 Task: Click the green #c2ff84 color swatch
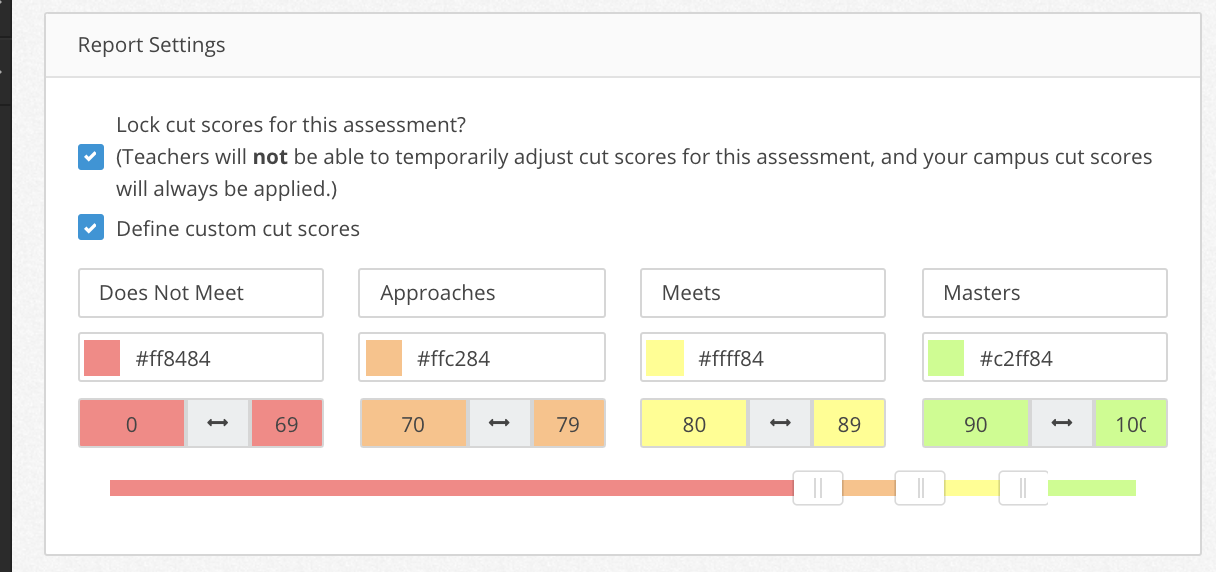(946, 358)
